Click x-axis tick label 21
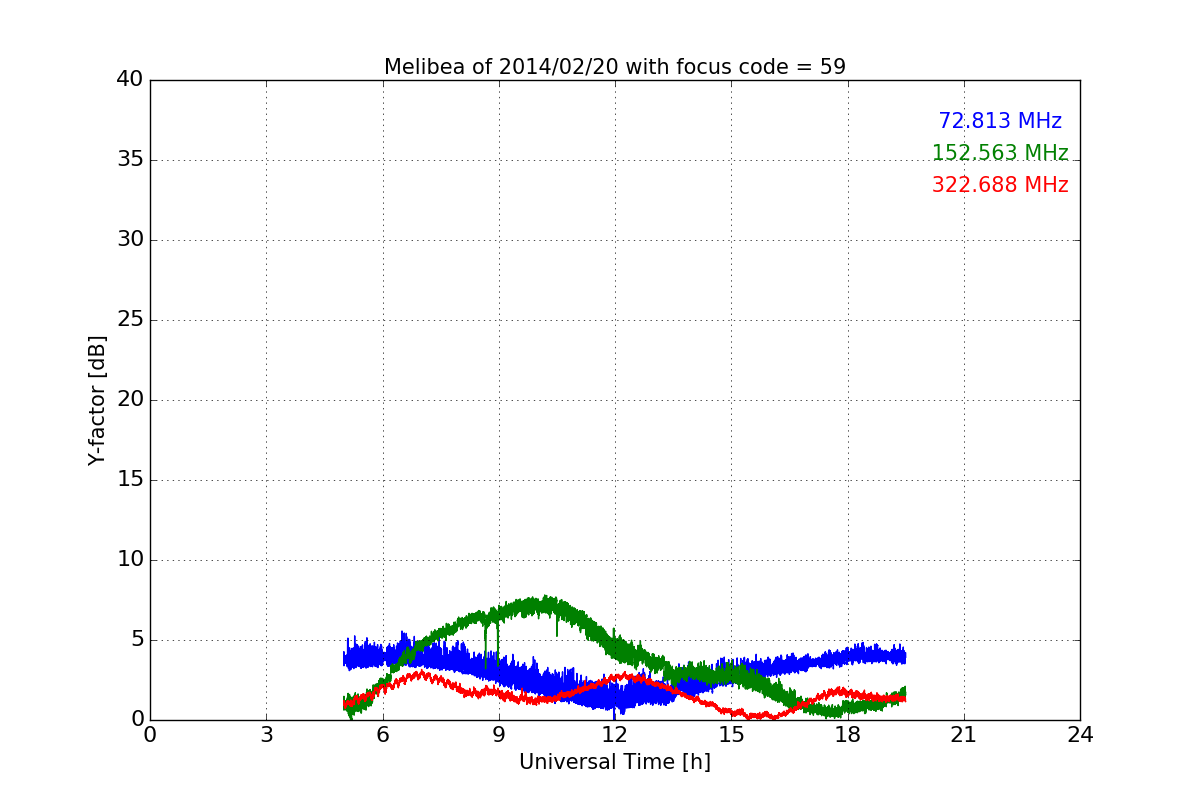This screenshot has height=800, width=1200. coord(964,735)
